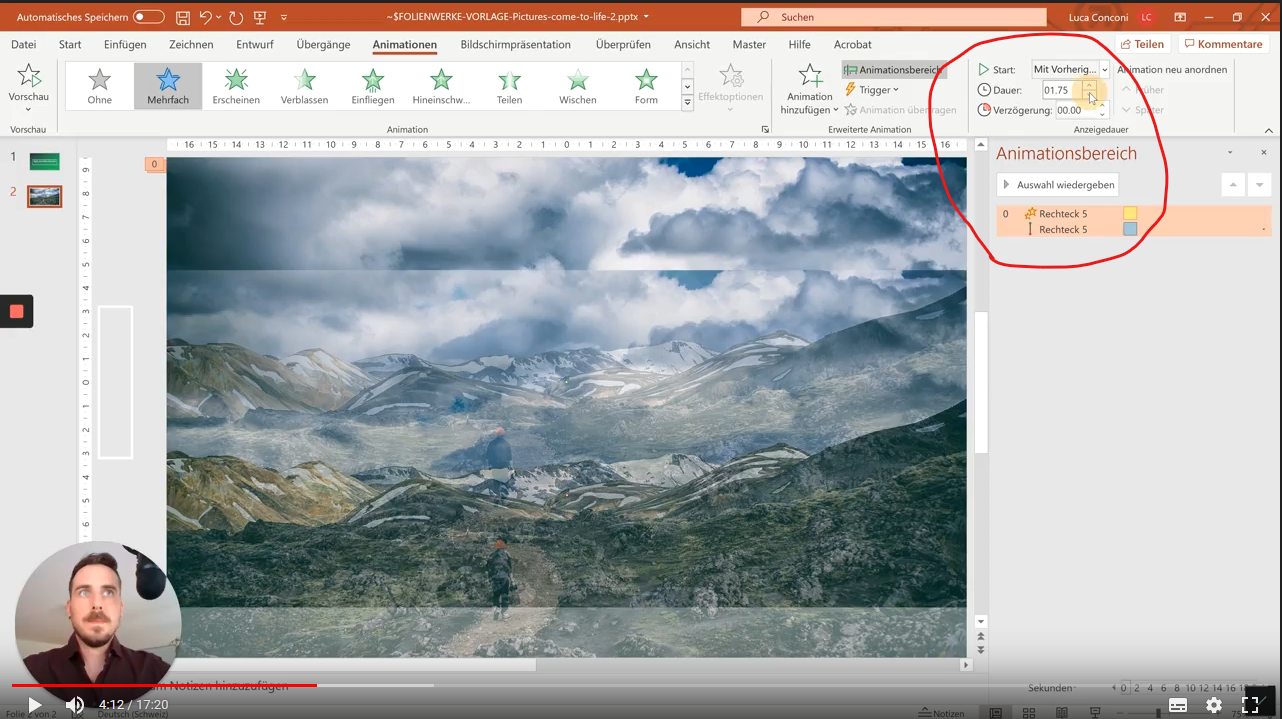Image resolution: width=1282 pixels, height=719 pixels.
Task: Move the animation gallery down one row
Action: pos(687,87)
